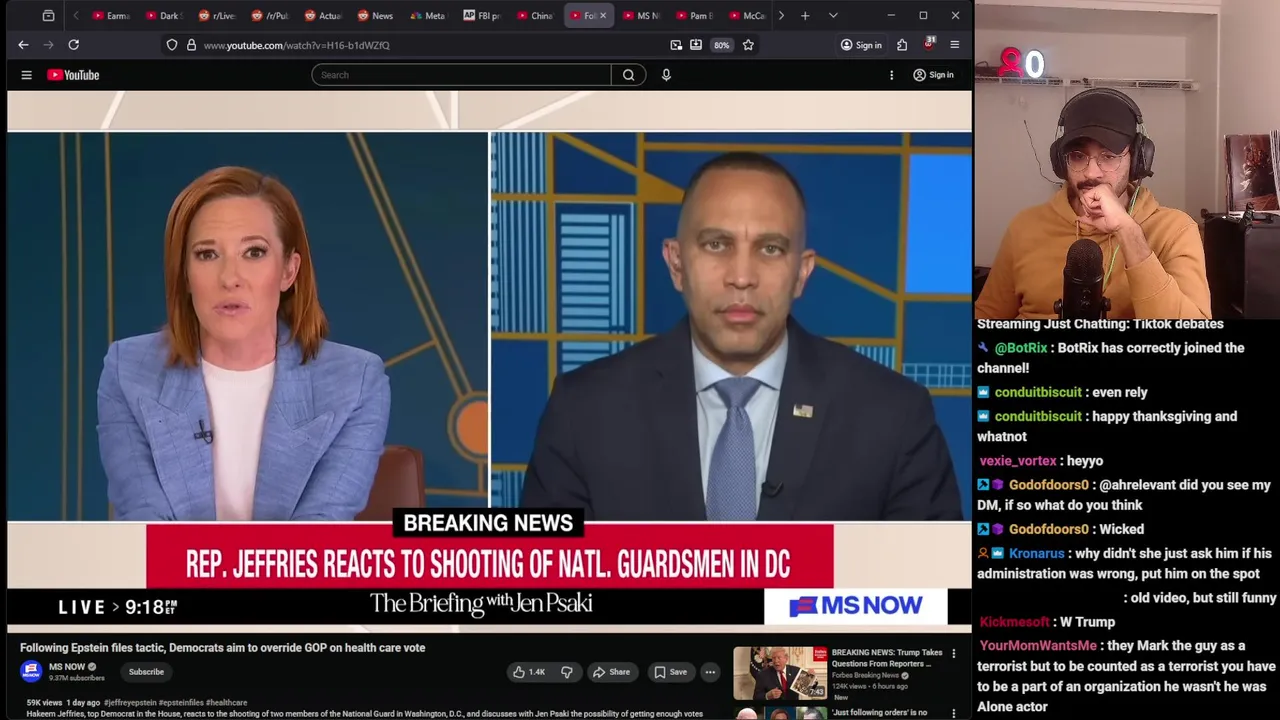Switch to the FBI pr AP tab
This screenshot has height=720, width=1280.
click(x=482, y=16)
